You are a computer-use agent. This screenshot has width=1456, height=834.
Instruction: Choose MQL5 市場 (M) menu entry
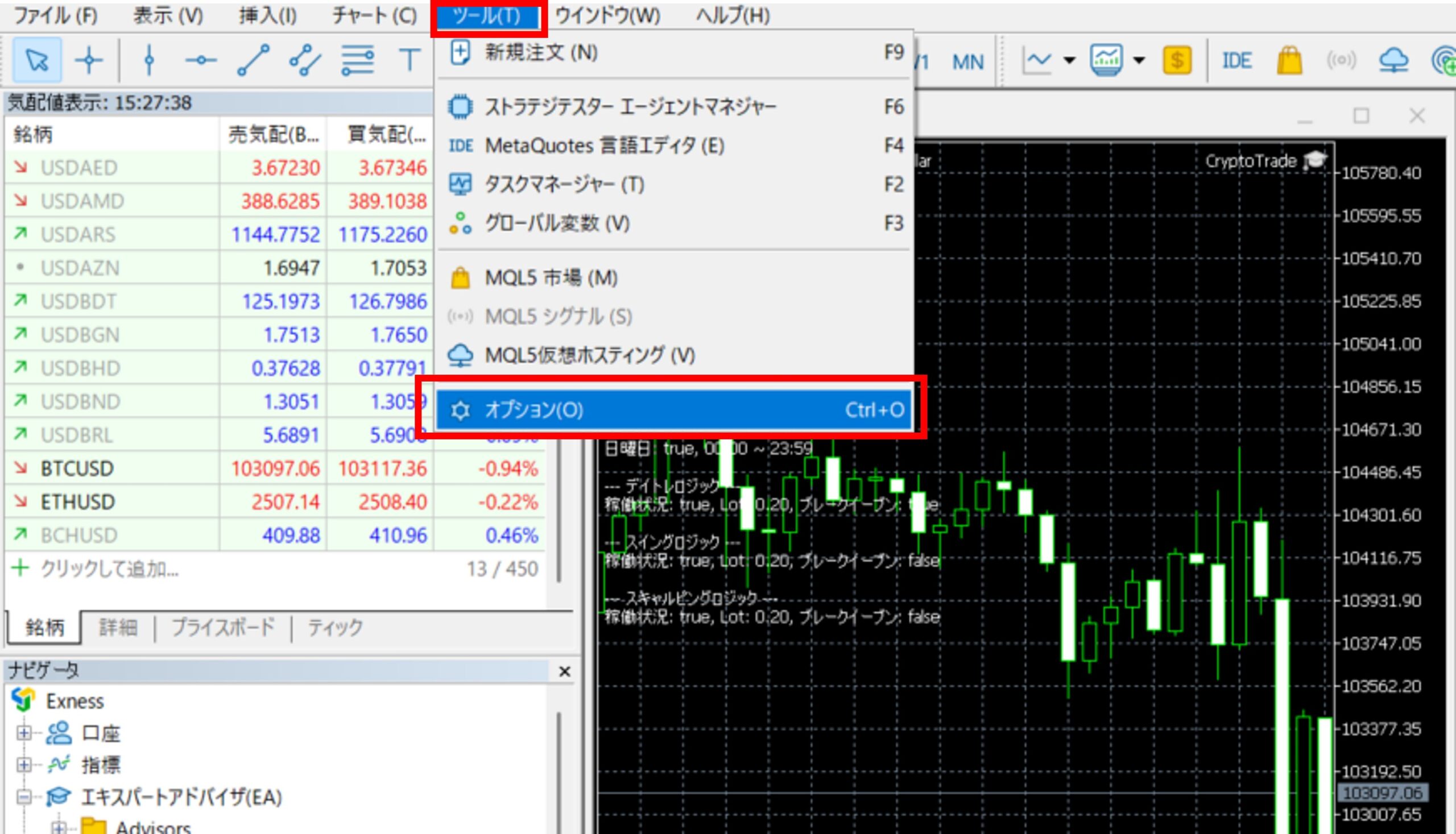[673, 278]
